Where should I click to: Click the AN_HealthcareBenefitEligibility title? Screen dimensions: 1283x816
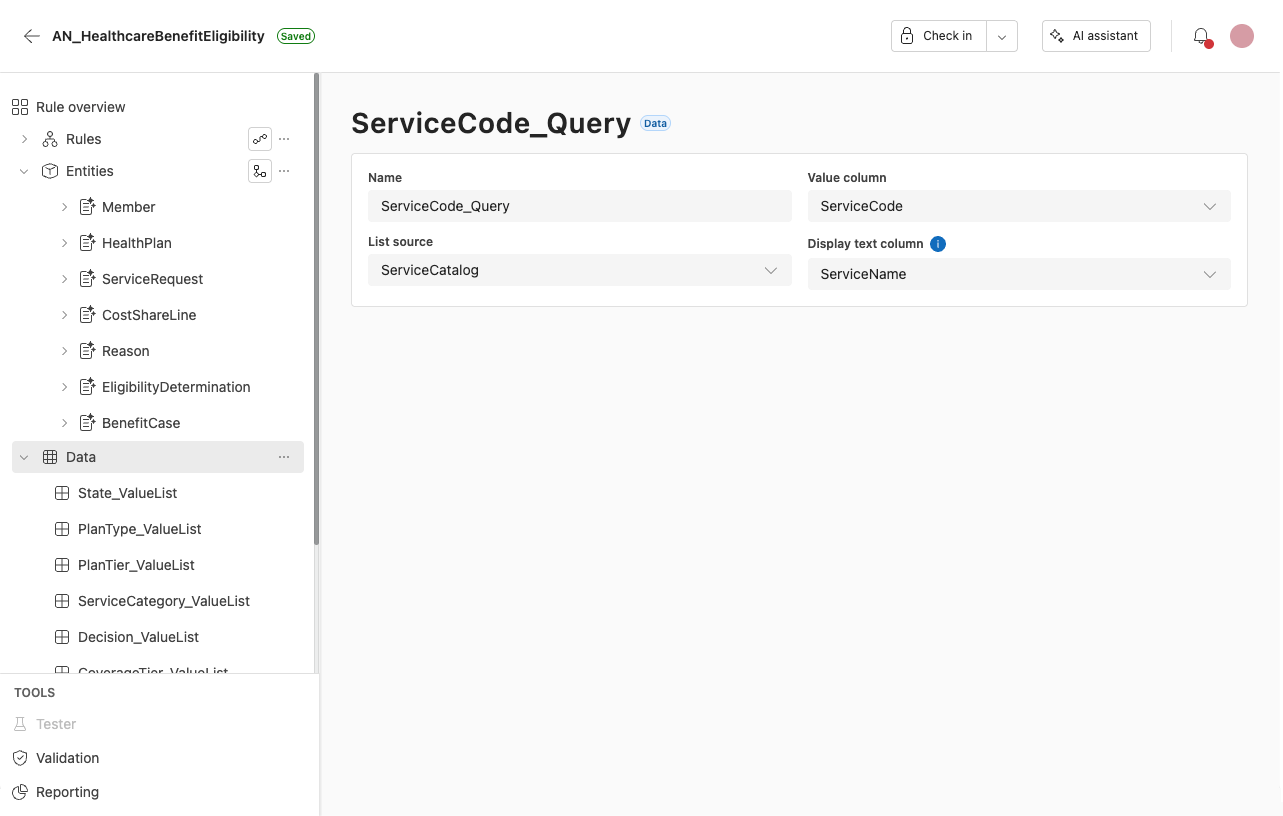158,36
